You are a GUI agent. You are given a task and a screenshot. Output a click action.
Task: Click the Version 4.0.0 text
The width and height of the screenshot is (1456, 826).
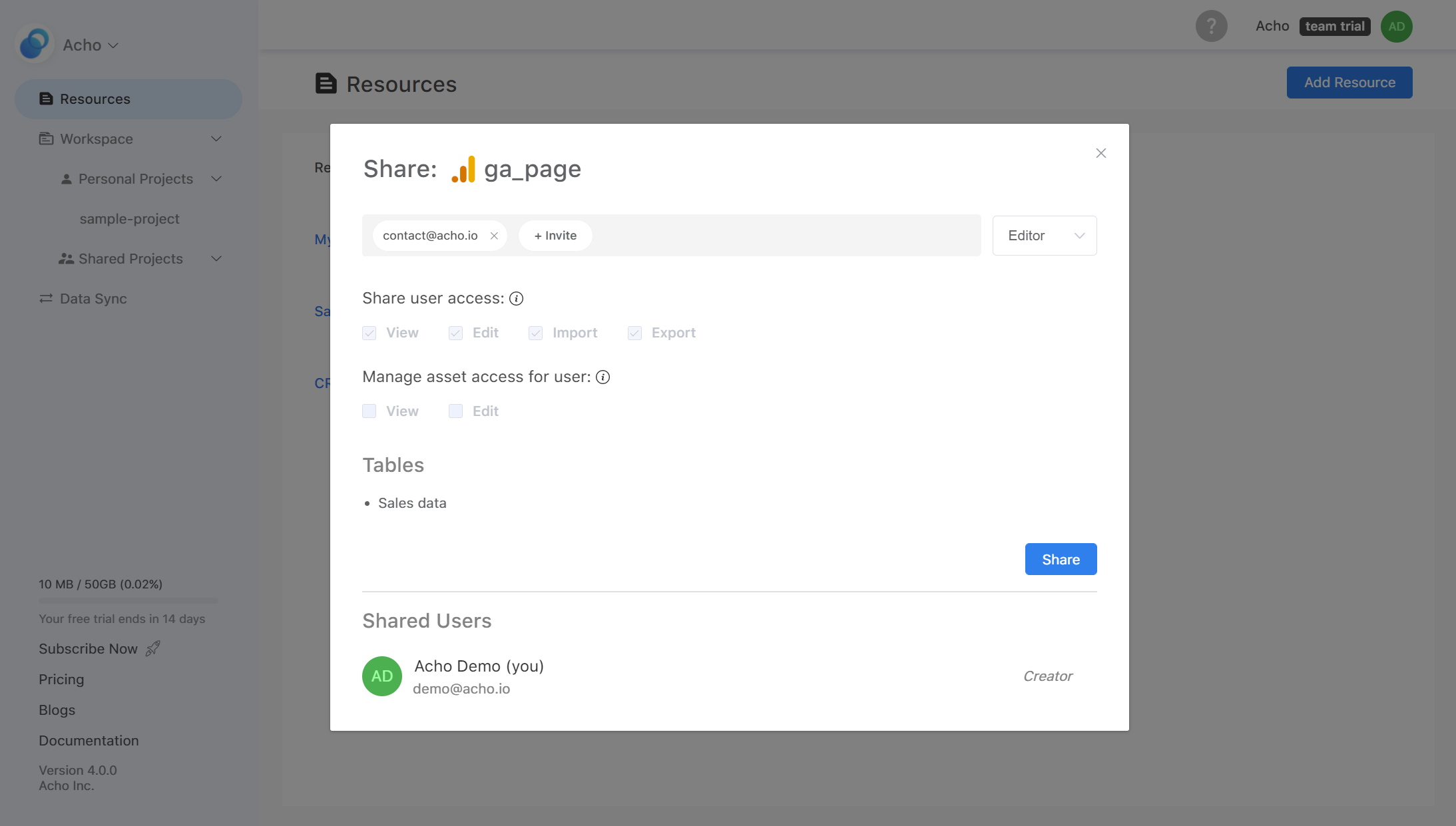point(78,770)
